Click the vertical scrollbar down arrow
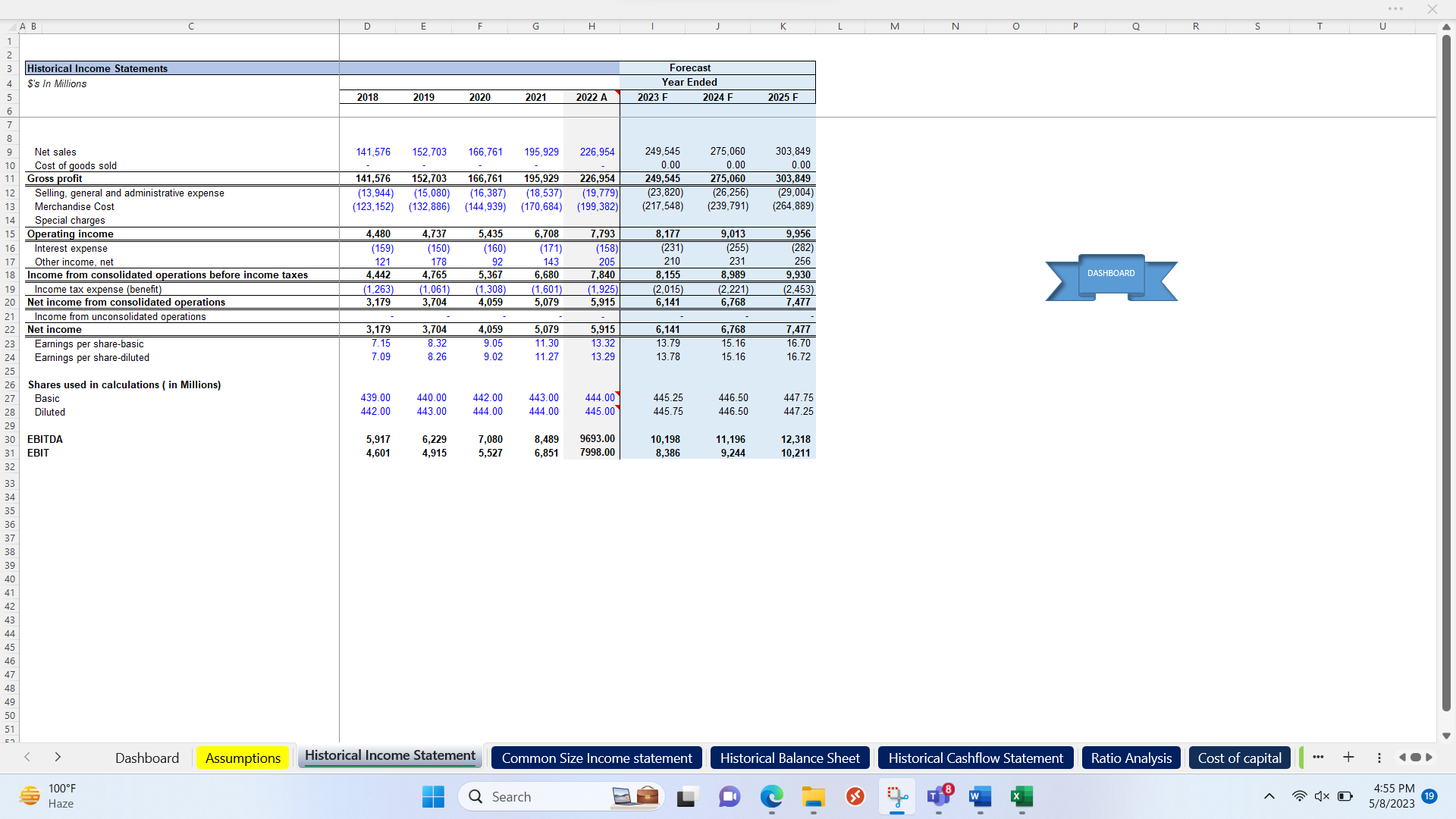 pyautogui.click(x=1448, y=736)
